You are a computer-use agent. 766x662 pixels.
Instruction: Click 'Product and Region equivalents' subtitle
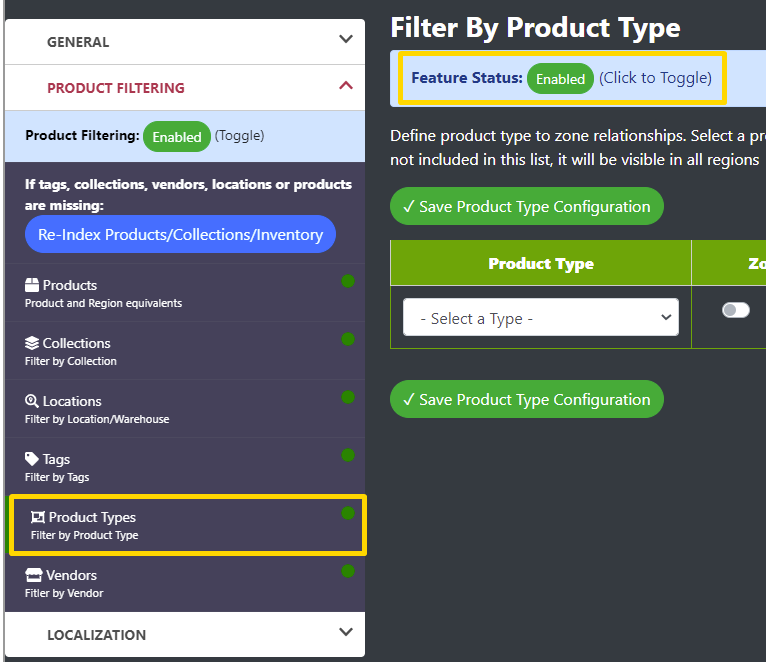click(x=103, y=303)
